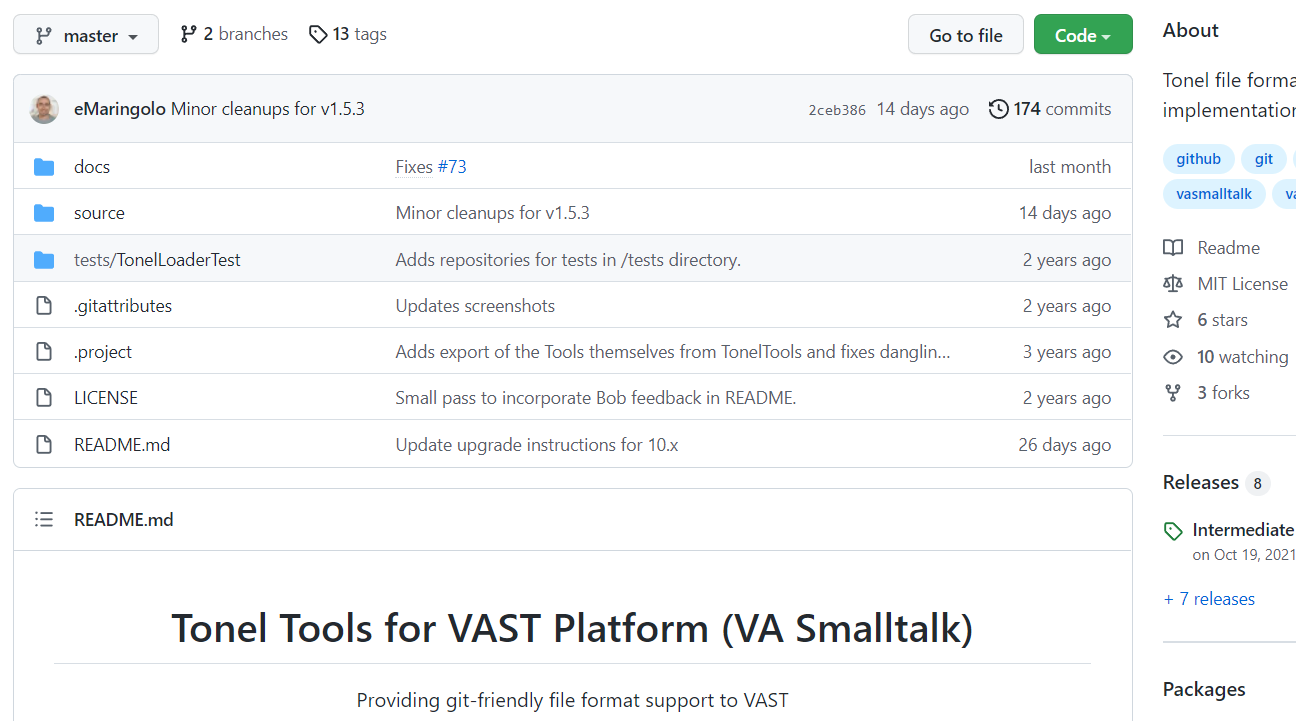Screen dimensions: 1296x721
Task: Click the green release tag icon
Action: (1173, 531)
